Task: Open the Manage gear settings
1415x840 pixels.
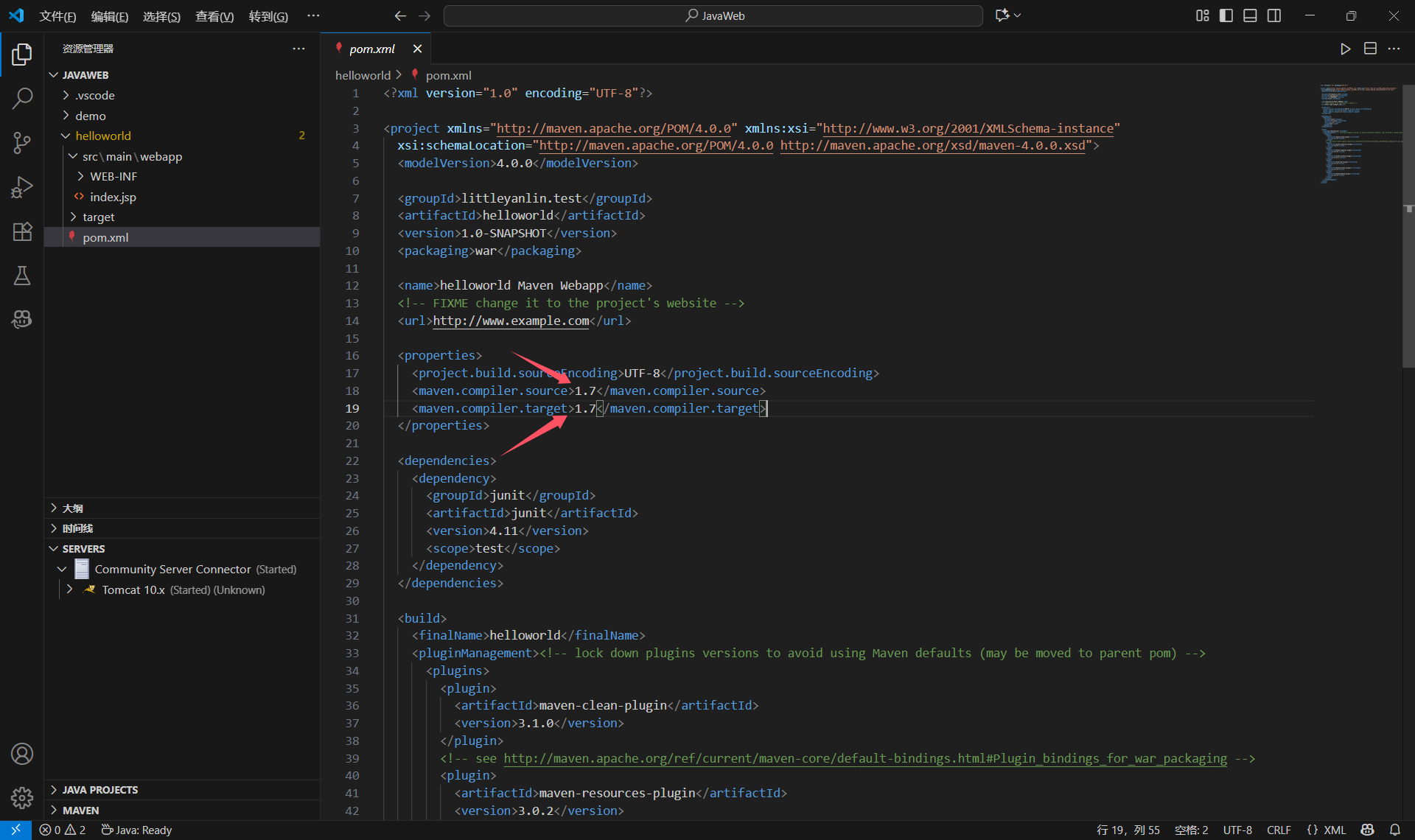Action: pos(22,797)
